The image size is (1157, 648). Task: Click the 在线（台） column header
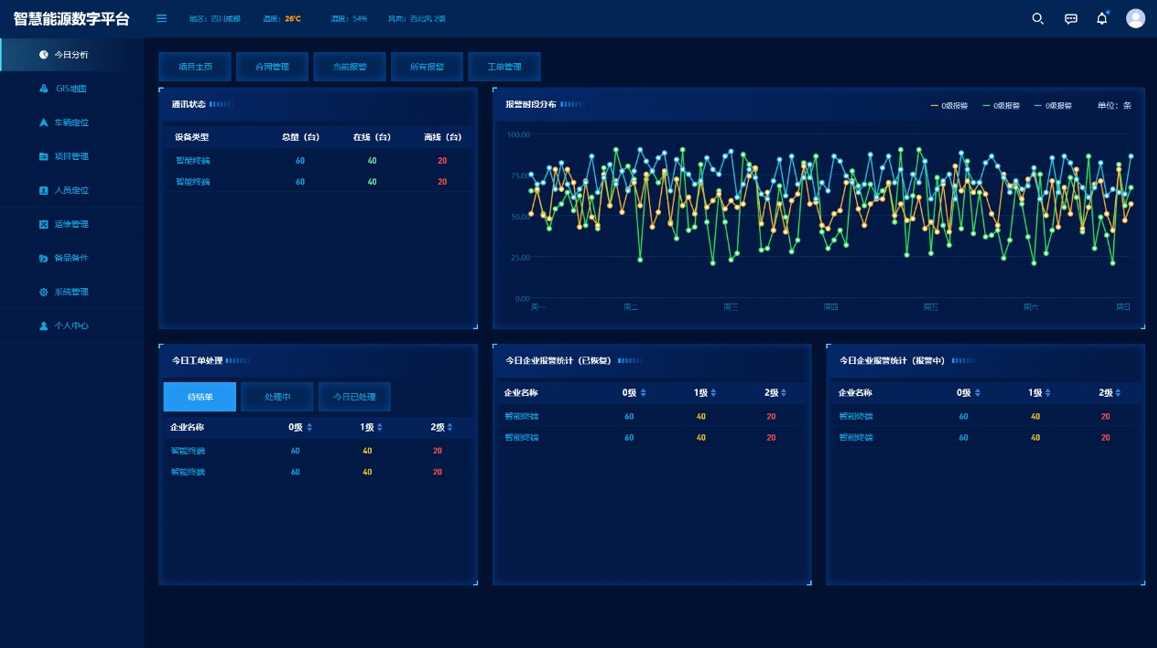point(372,137)
